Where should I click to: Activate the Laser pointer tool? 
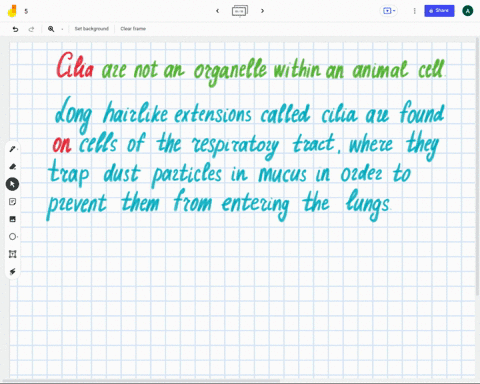pos(12,272)
